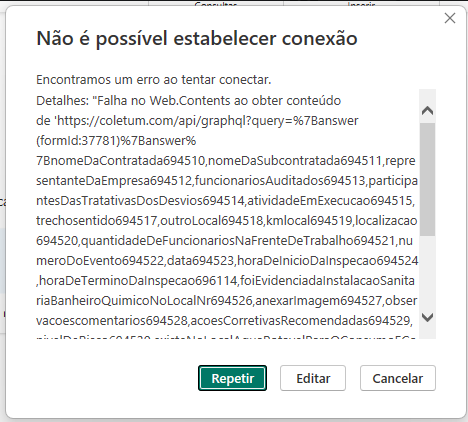
Task: Click the 'Detalhes: Falha no Web.Contents' line
Action: [188, 101]
